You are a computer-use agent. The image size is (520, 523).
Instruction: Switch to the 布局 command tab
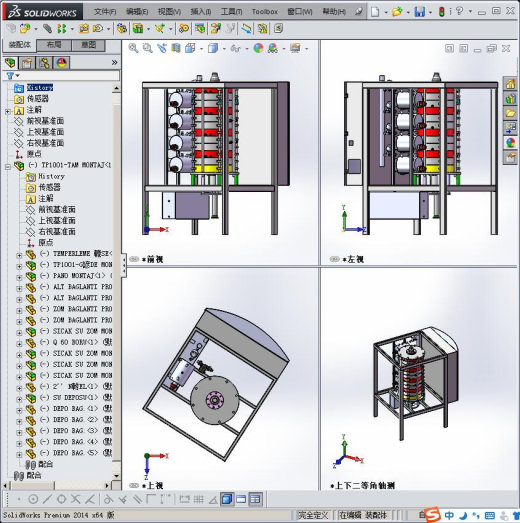pos(54,45)
